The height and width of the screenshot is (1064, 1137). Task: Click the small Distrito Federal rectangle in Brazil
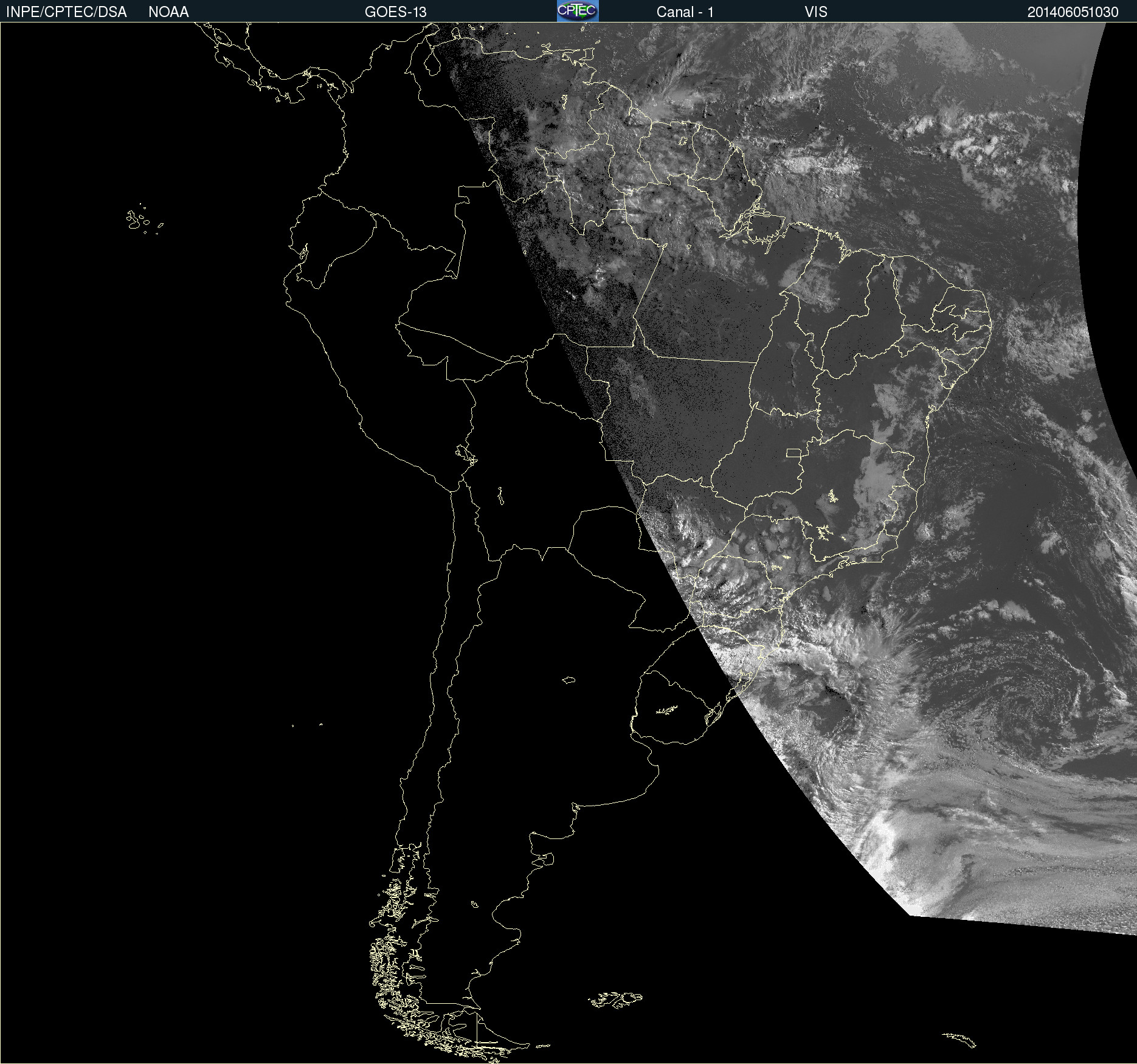[793, 452]
